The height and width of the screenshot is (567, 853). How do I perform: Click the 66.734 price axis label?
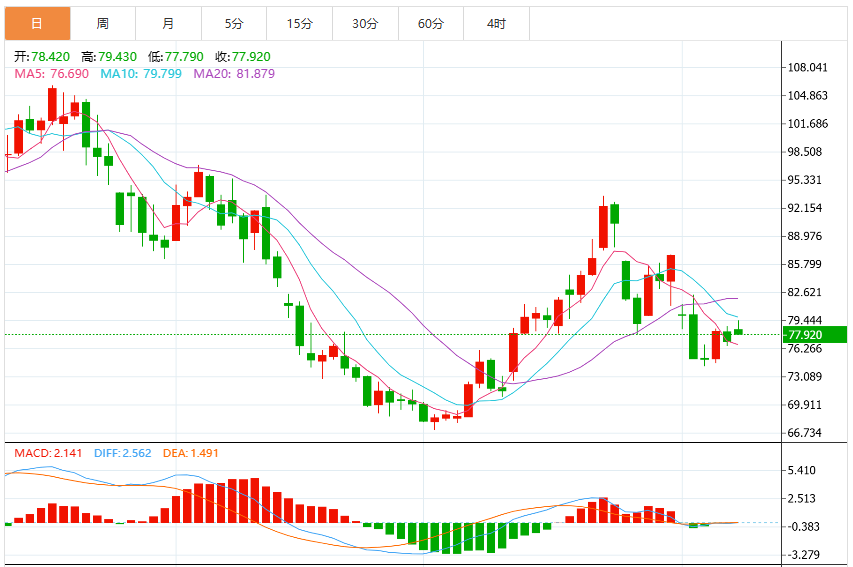point(805,433)
